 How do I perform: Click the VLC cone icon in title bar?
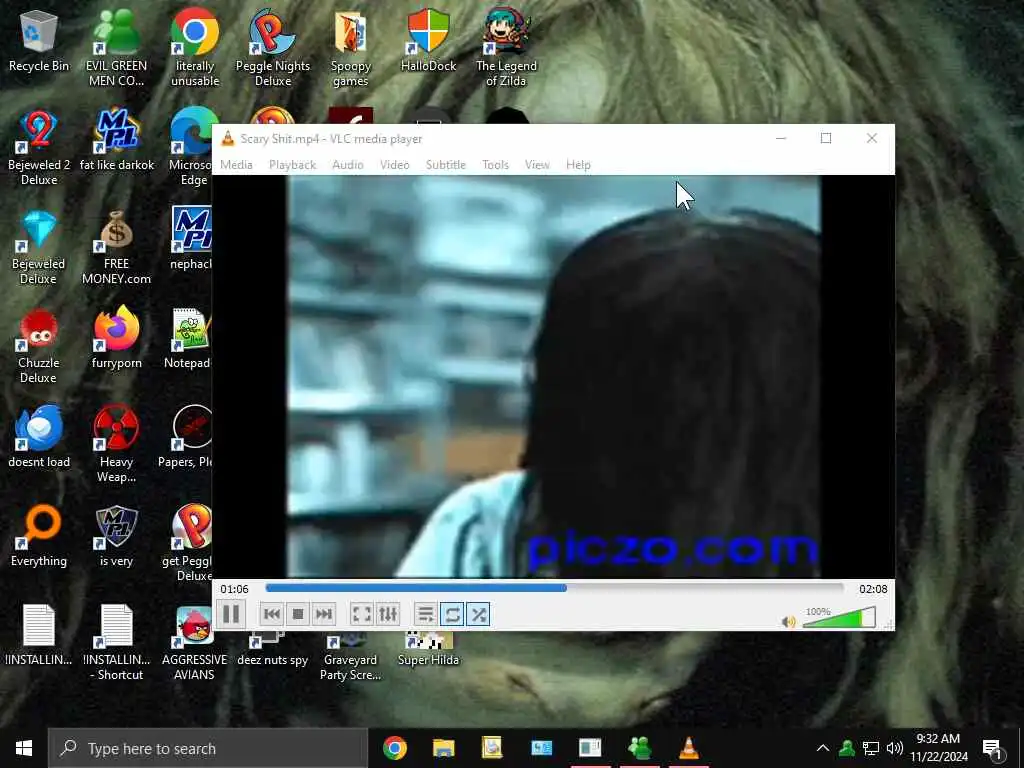228,138
